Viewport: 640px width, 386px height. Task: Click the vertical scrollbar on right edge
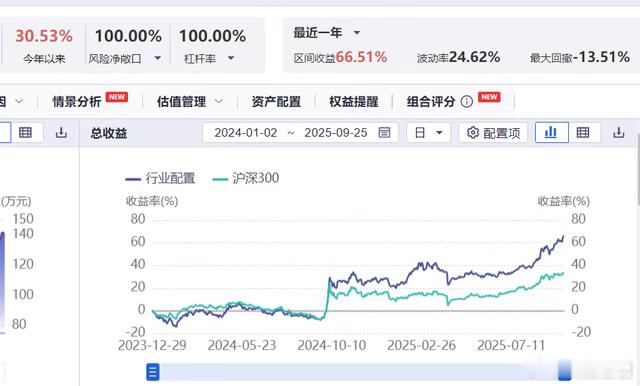click(638, 169)
